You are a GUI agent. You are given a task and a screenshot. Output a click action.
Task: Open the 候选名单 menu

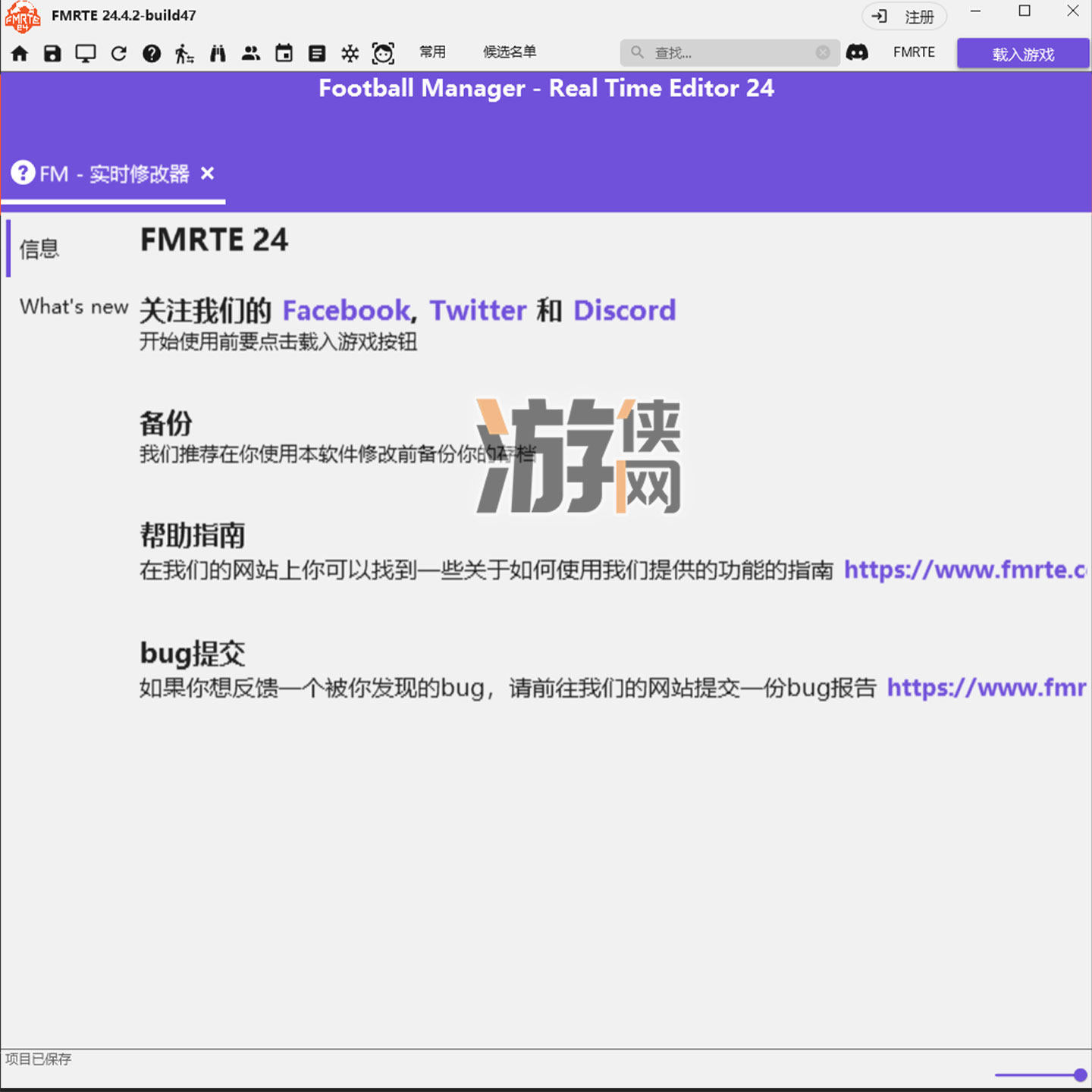coord(510,52)
